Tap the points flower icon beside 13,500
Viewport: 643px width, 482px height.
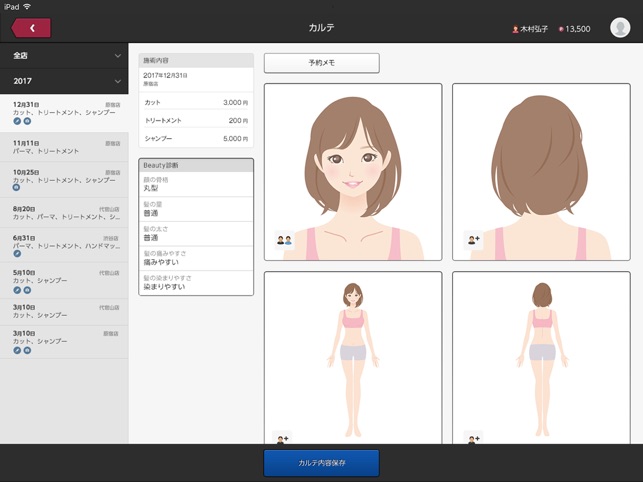tap(562, 29)
